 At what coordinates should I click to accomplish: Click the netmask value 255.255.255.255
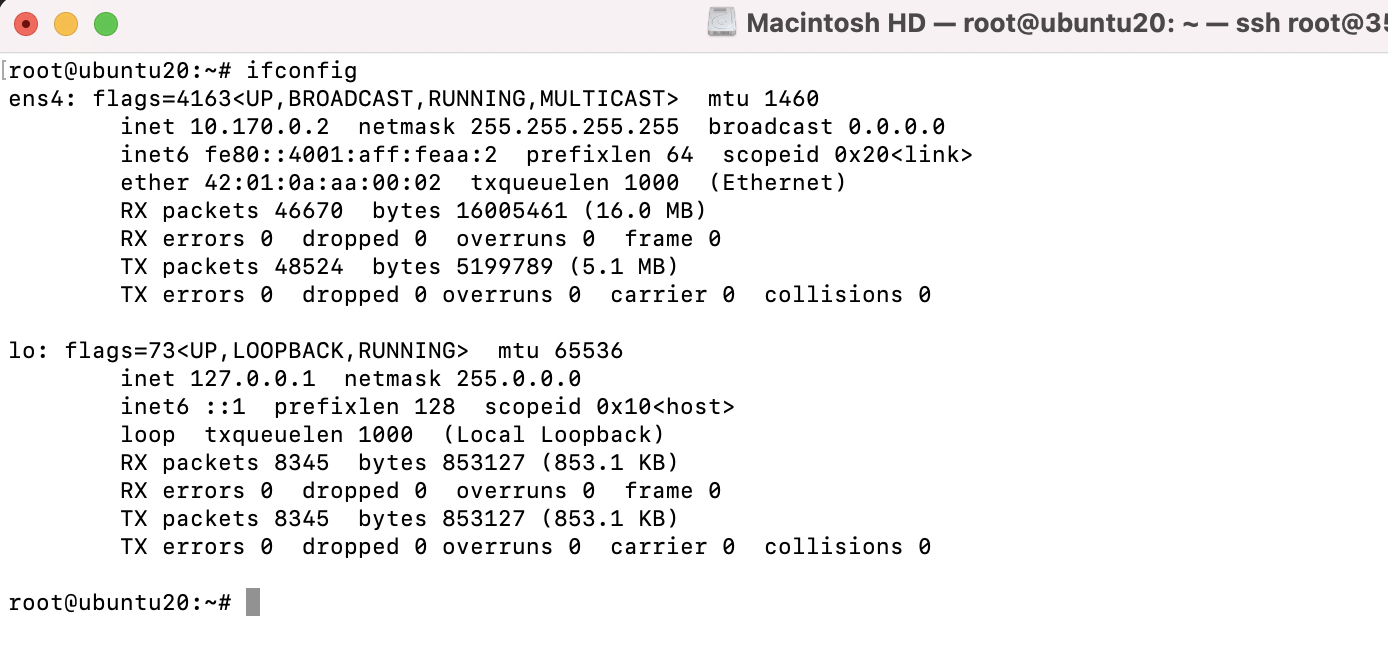pos(568,127)
